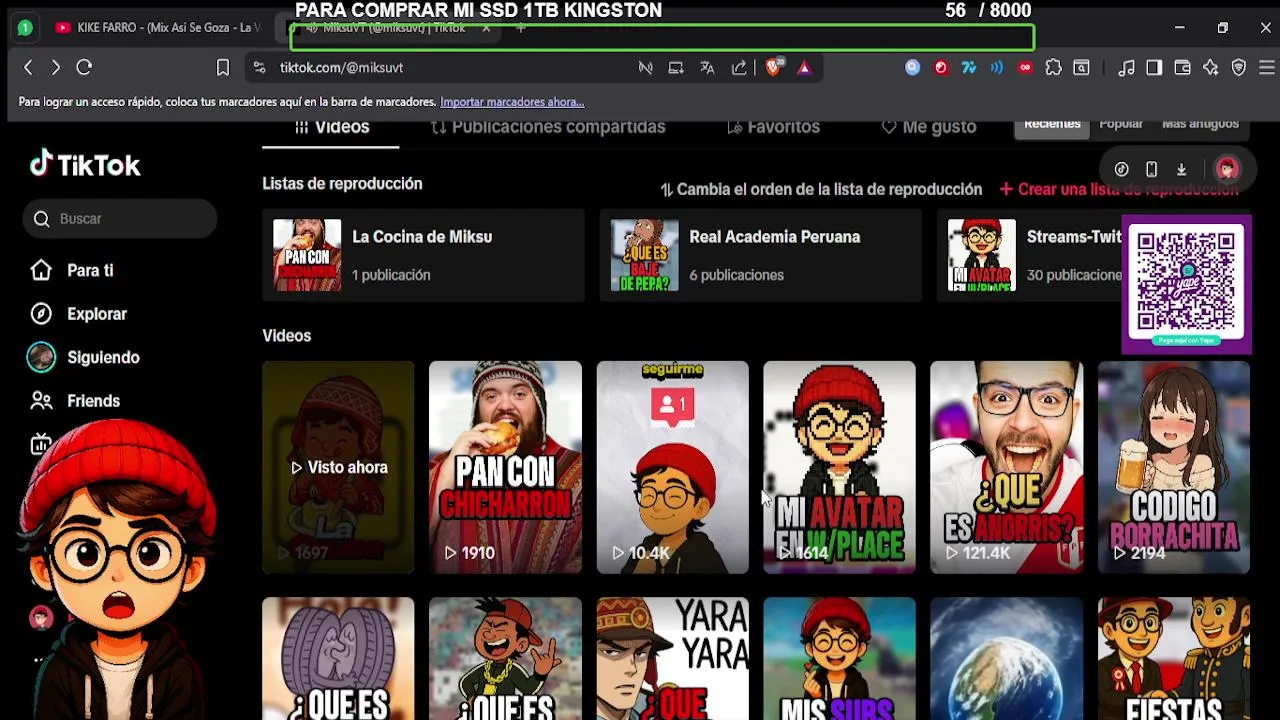The width and height of the screenshot is (1280, 720).
Task: Click the phone app icon in floating toolbar
Action: tap(1152, 170)
